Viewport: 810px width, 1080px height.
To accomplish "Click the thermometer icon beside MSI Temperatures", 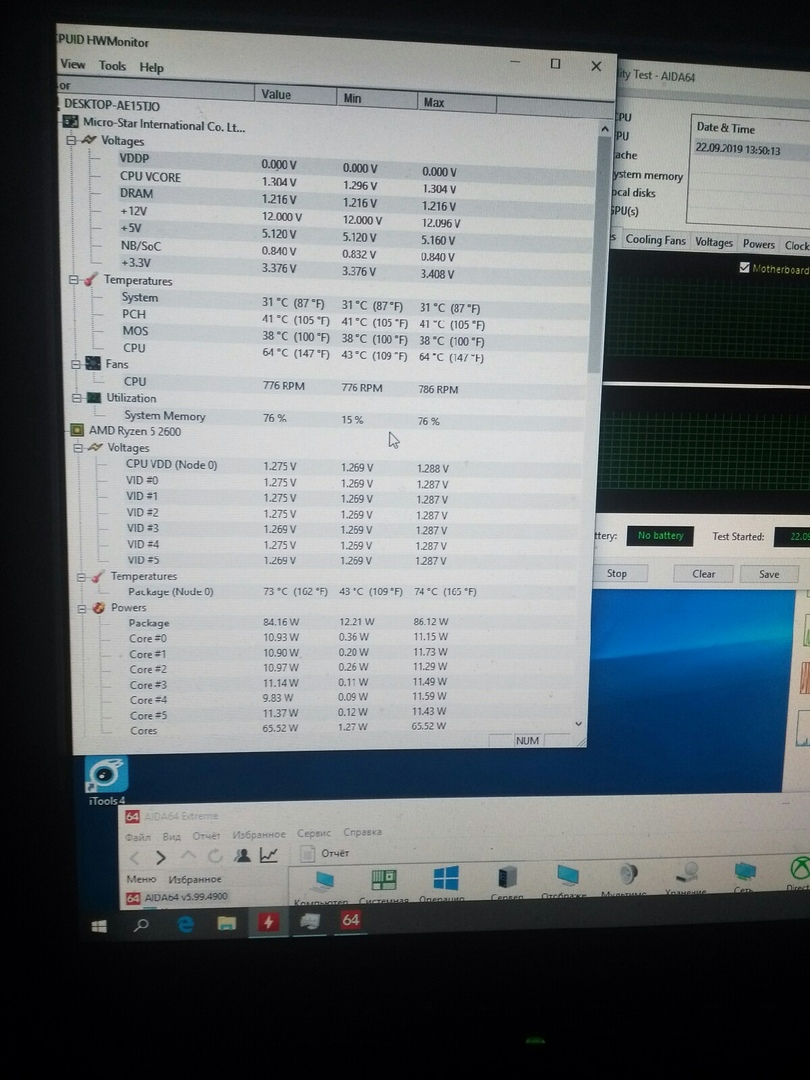I will [91, 280].
